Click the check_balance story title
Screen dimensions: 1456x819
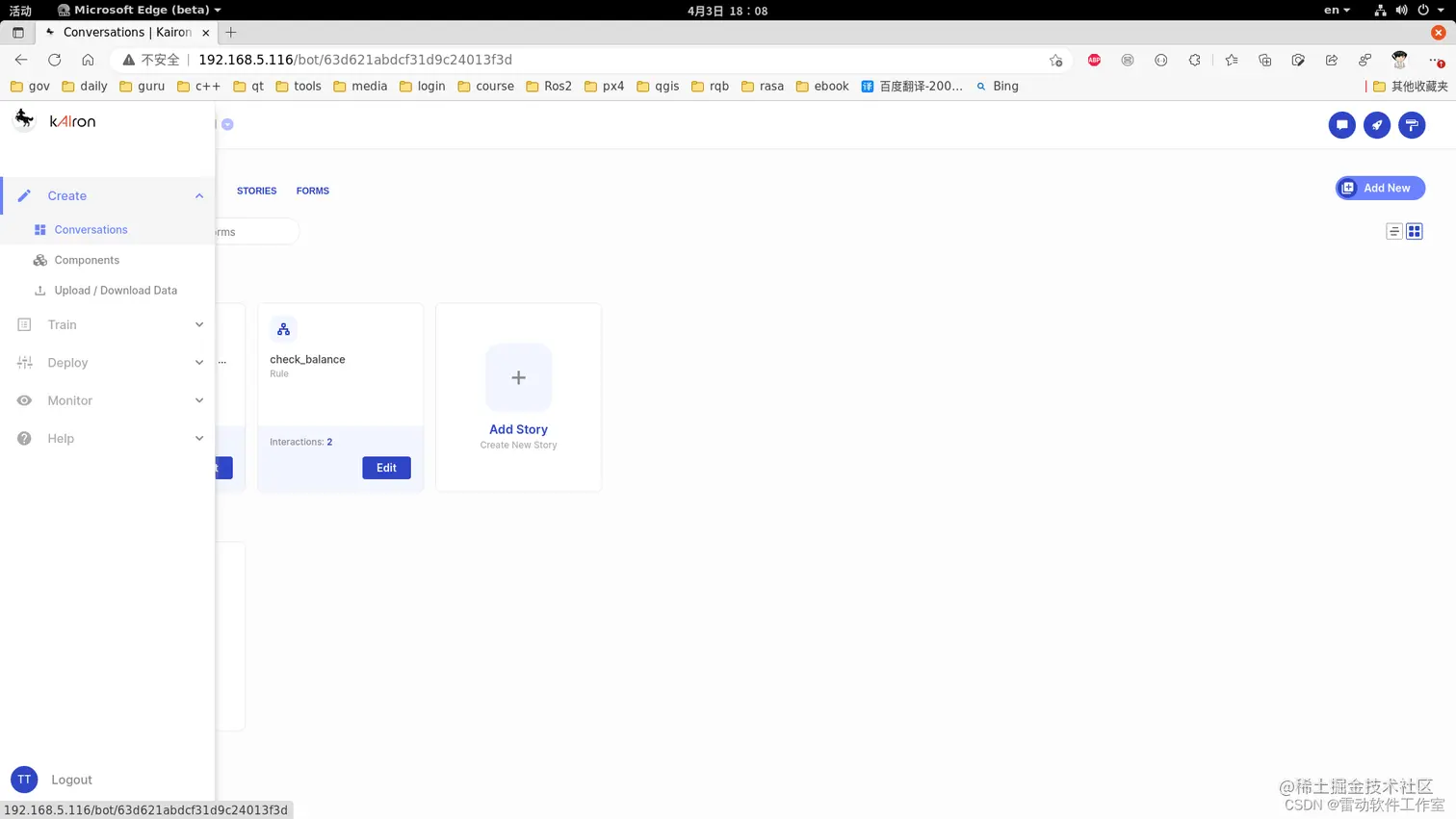[x=307, y=359]
